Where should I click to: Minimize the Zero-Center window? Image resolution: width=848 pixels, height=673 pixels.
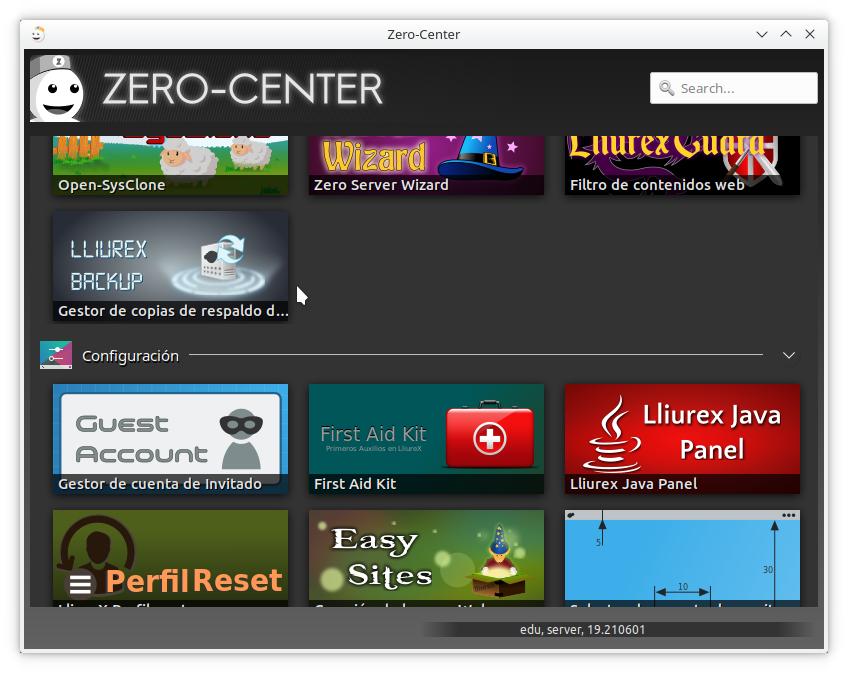pos(761,34)
